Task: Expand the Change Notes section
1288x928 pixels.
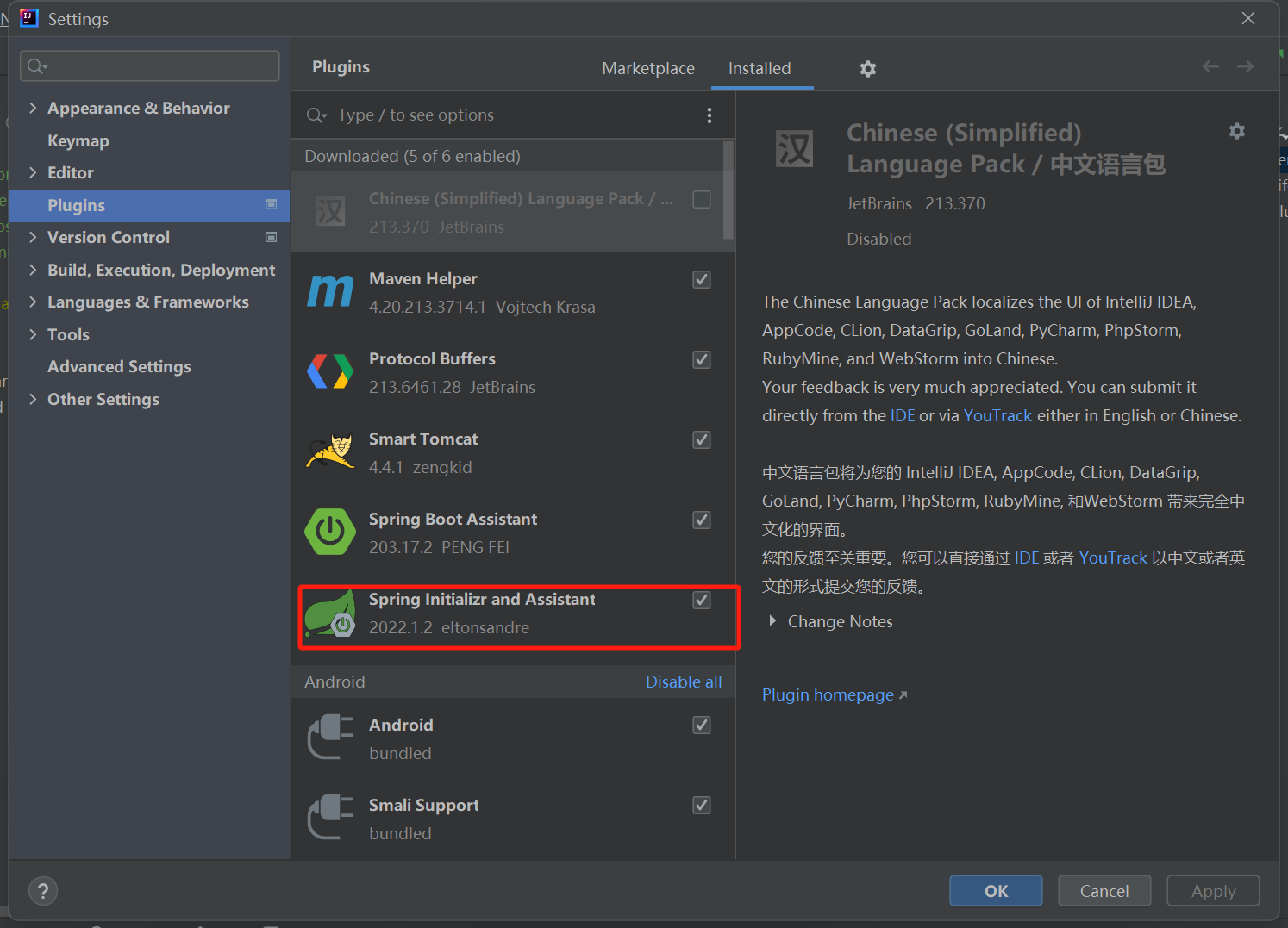Action: click(x=772, y=621)
